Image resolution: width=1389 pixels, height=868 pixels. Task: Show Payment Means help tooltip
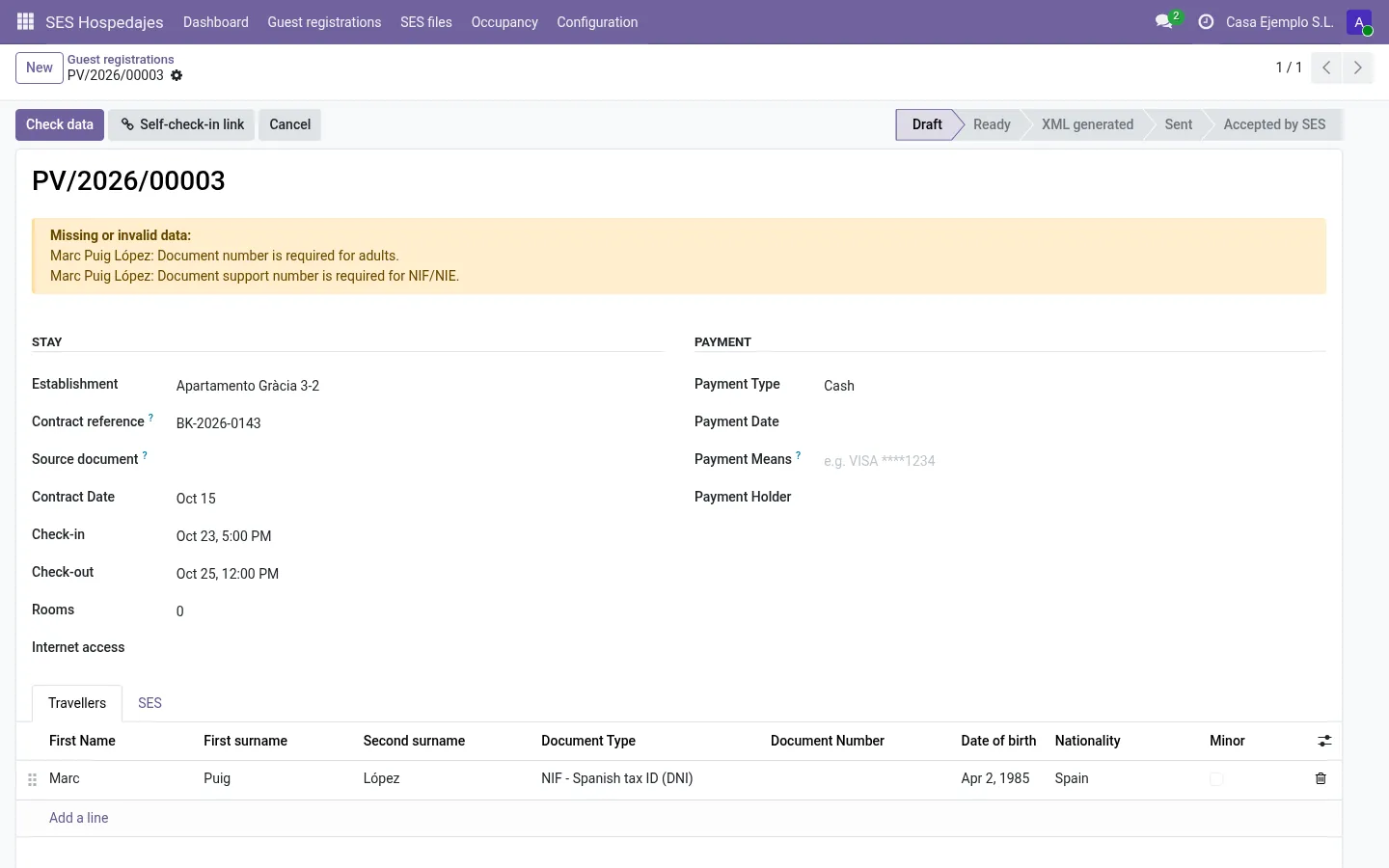798,455
